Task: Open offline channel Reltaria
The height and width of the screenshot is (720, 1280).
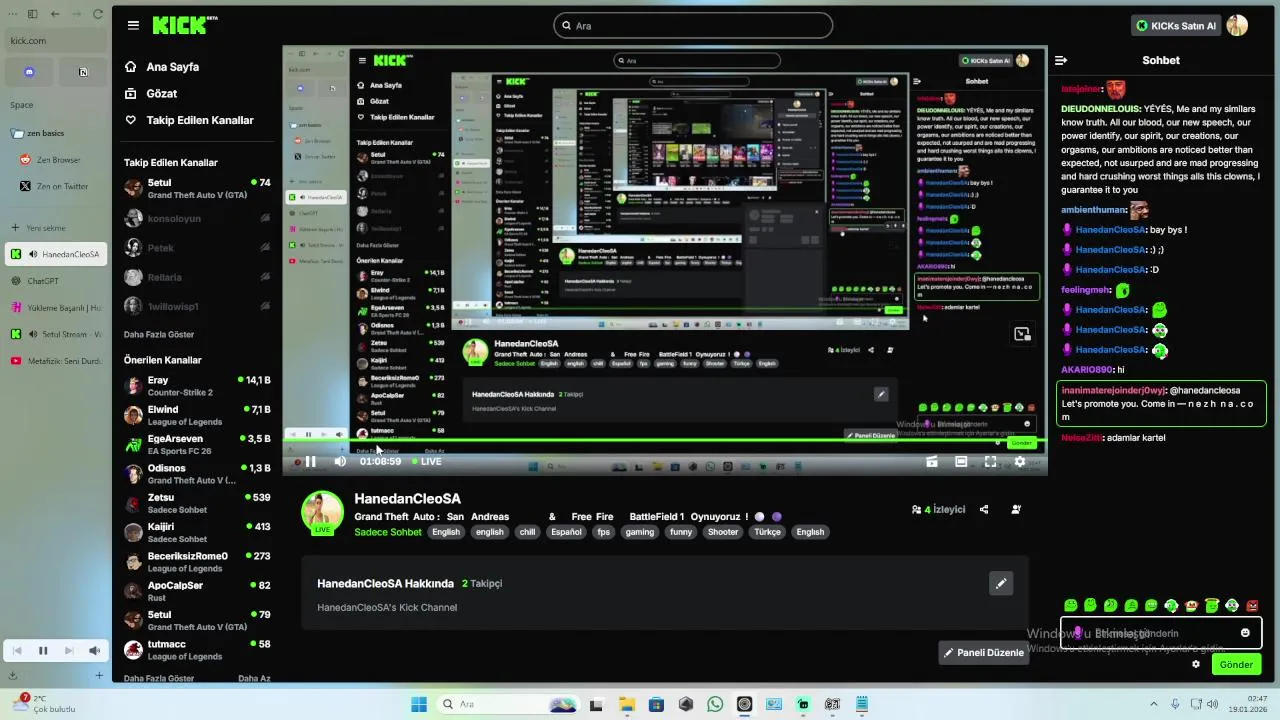Action: (197, 277)
